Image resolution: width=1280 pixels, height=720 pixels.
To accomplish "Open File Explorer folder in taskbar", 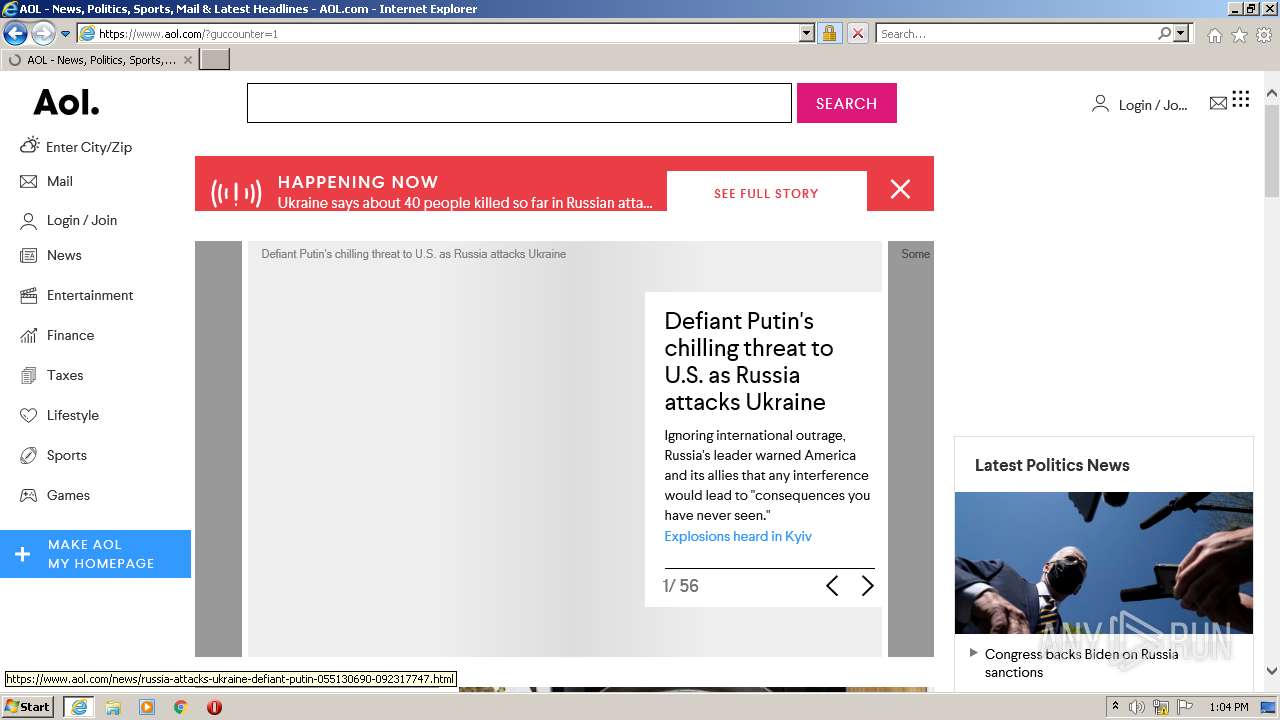I will pyautogui.click(x=113, y=707).
